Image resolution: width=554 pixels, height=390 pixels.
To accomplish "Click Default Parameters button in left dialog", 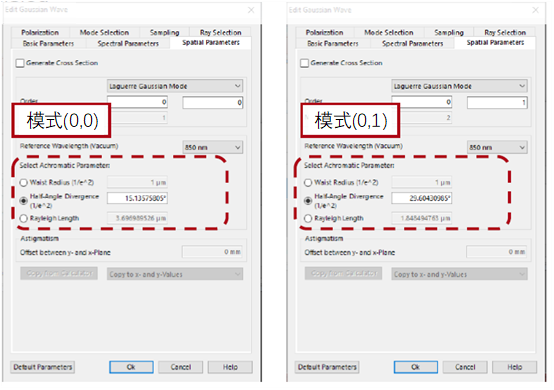I will [x=42, y=367].
